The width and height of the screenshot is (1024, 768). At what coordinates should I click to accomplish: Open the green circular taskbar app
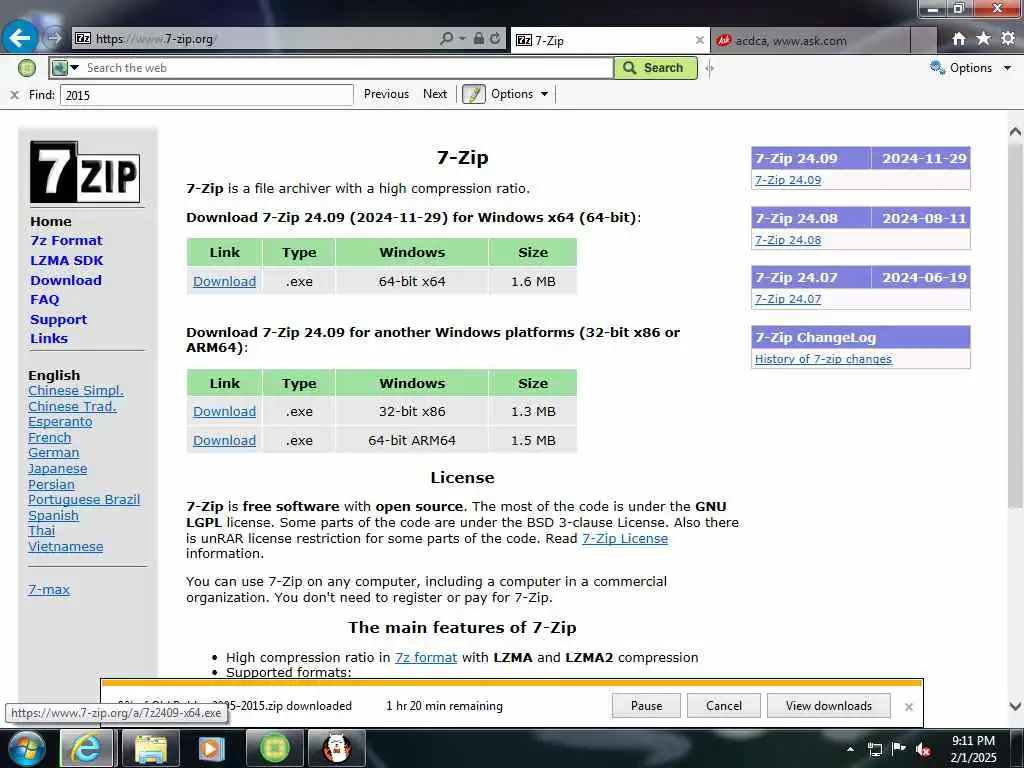pos(274,748)
